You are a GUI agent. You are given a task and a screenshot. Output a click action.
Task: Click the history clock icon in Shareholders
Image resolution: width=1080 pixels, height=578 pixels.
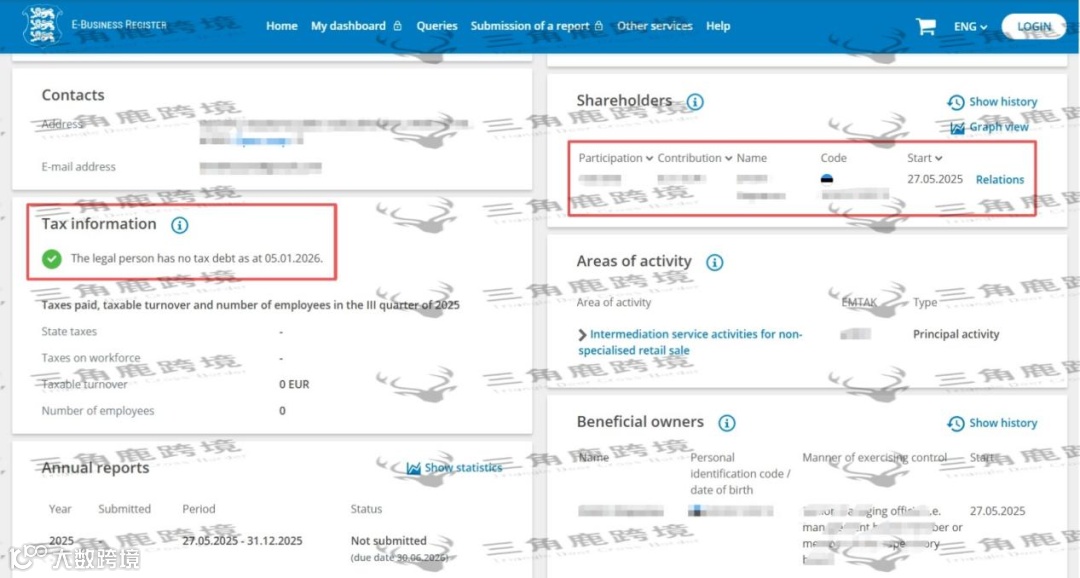[955, 102]
